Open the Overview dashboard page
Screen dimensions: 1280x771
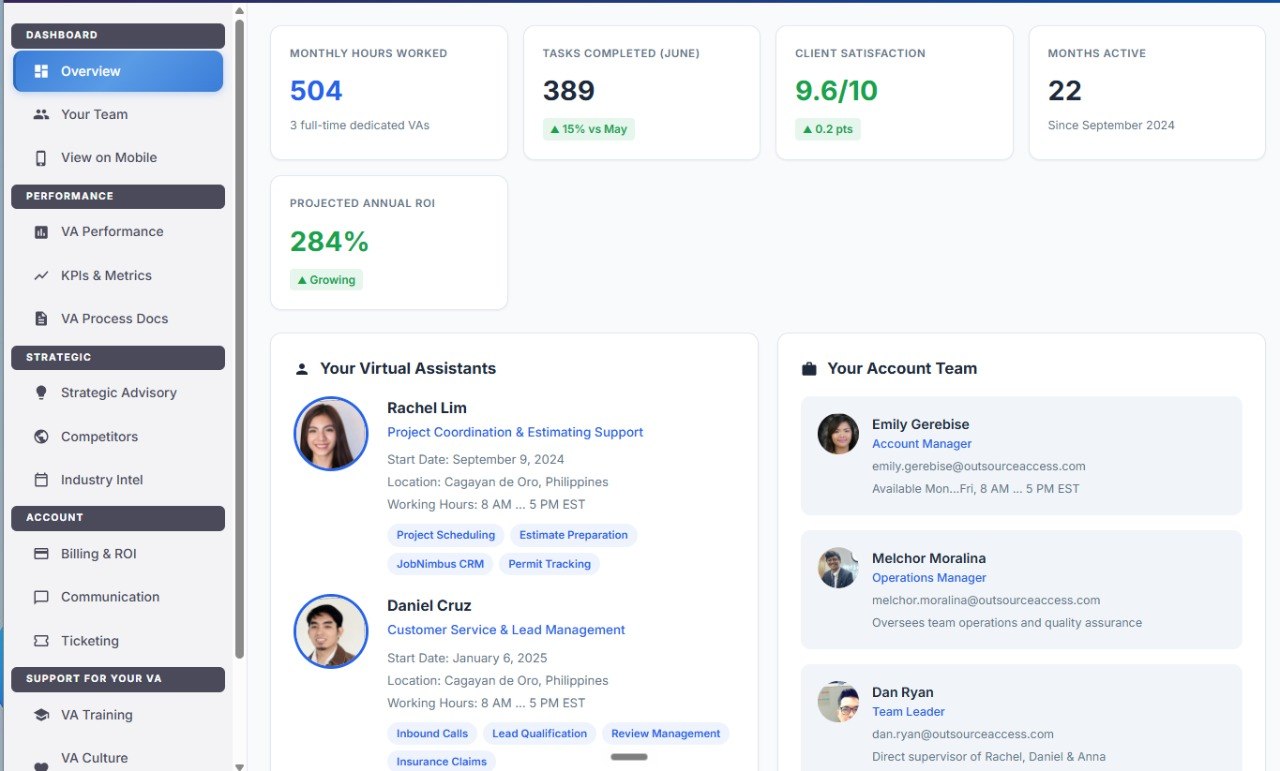pos(118,71)
